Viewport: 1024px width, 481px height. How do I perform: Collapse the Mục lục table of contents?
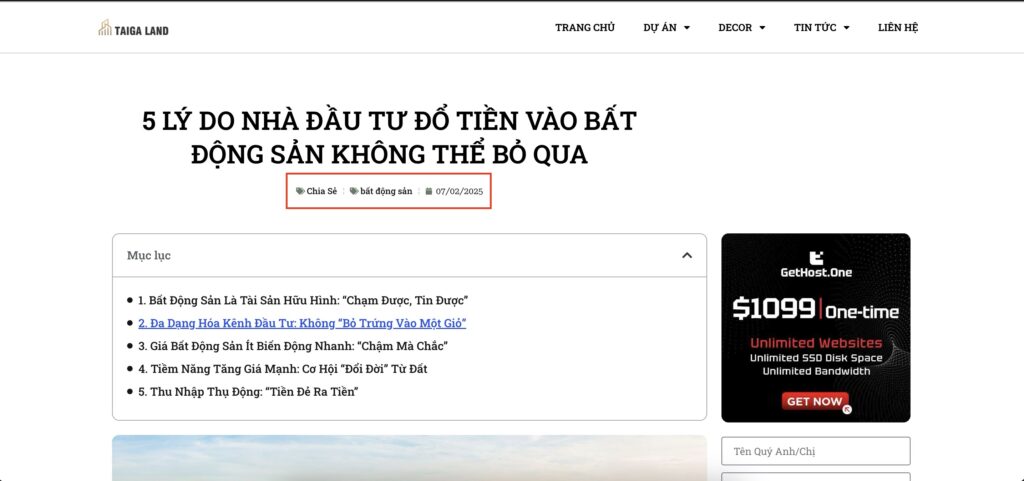pos(686,255)
